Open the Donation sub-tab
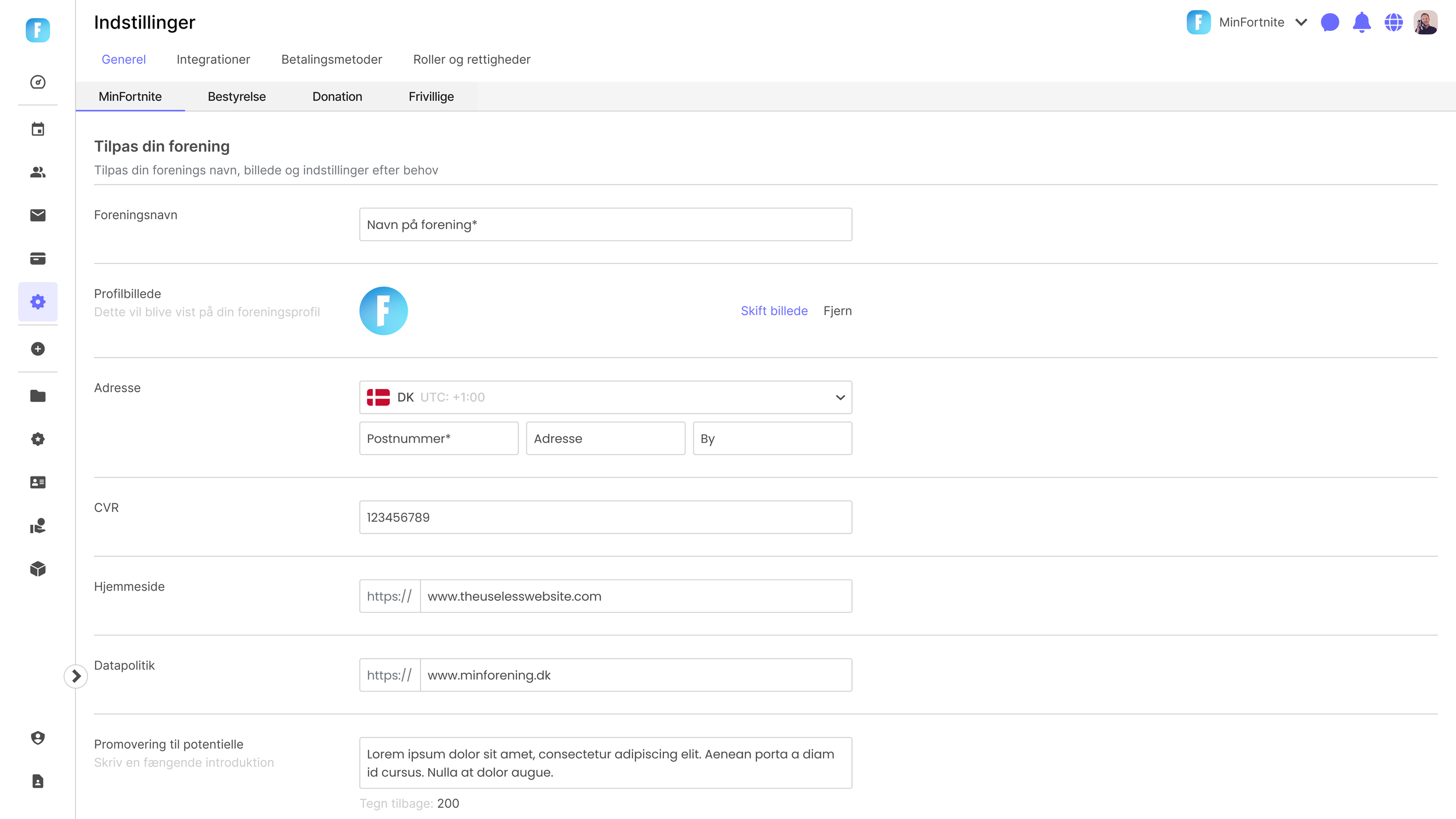1456x819 pixels. pos(337,97)
